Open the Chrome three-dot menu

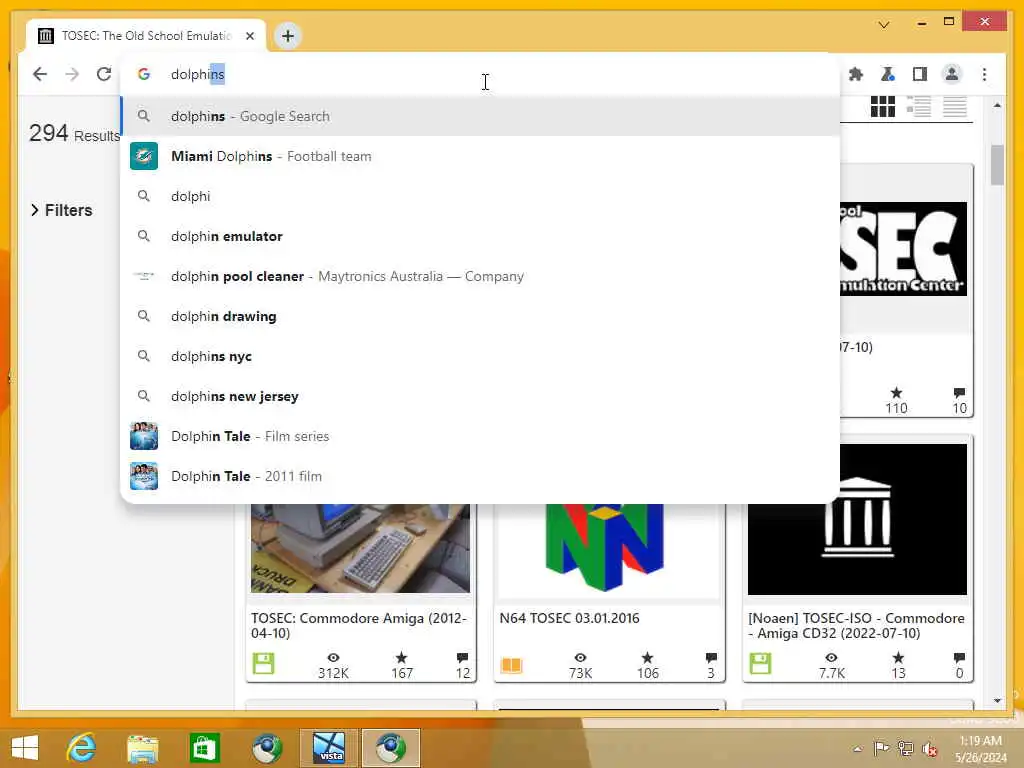(x=984, y=74)
